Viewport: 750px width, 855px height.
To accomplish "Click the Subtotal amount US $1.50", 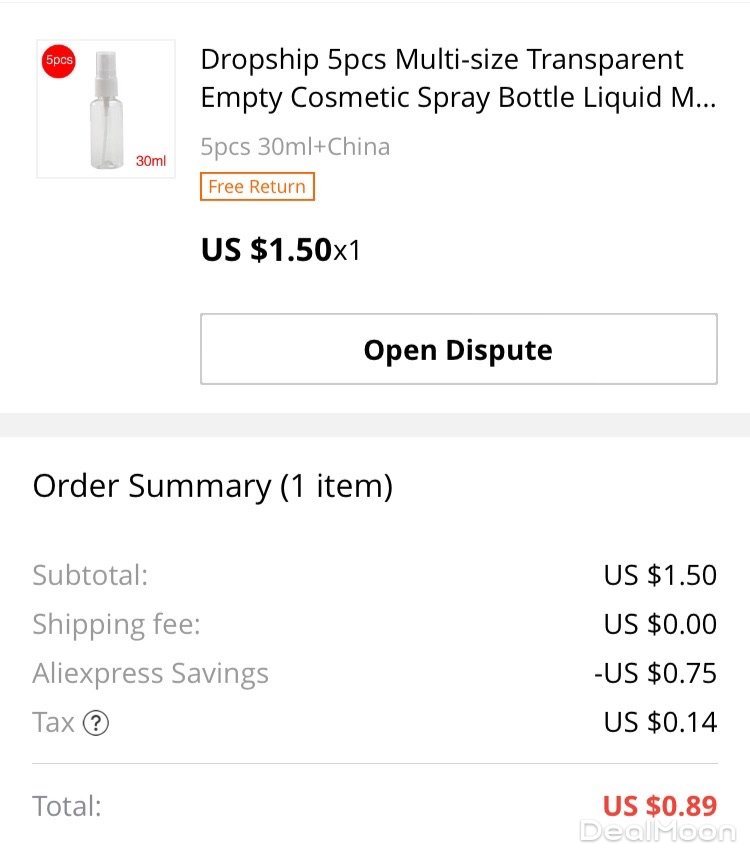I will (x=660, y=575).
